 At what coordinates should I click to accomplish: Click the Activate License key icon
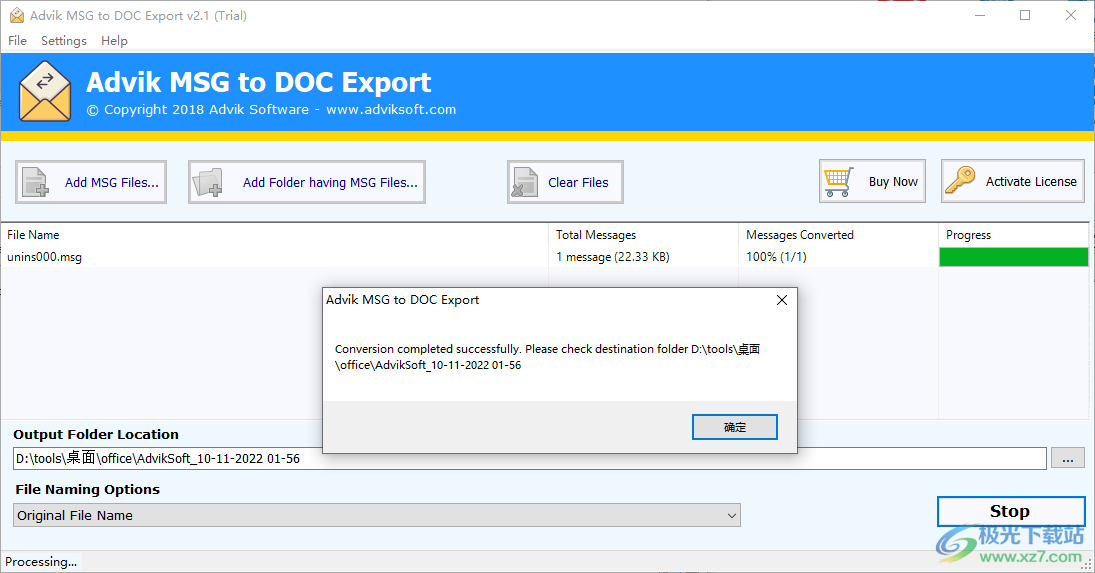pos(960,180)
